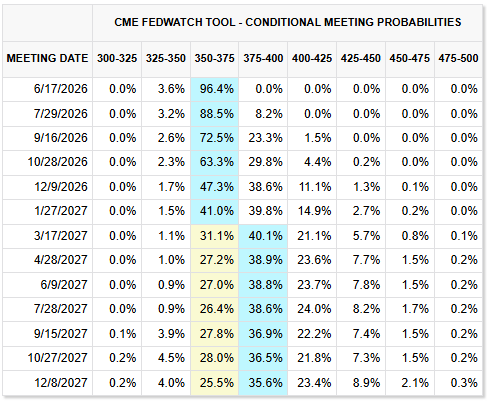
Task: Click the 47.3% cell for 12/9/2026
Action: click(x=215, y=187)
